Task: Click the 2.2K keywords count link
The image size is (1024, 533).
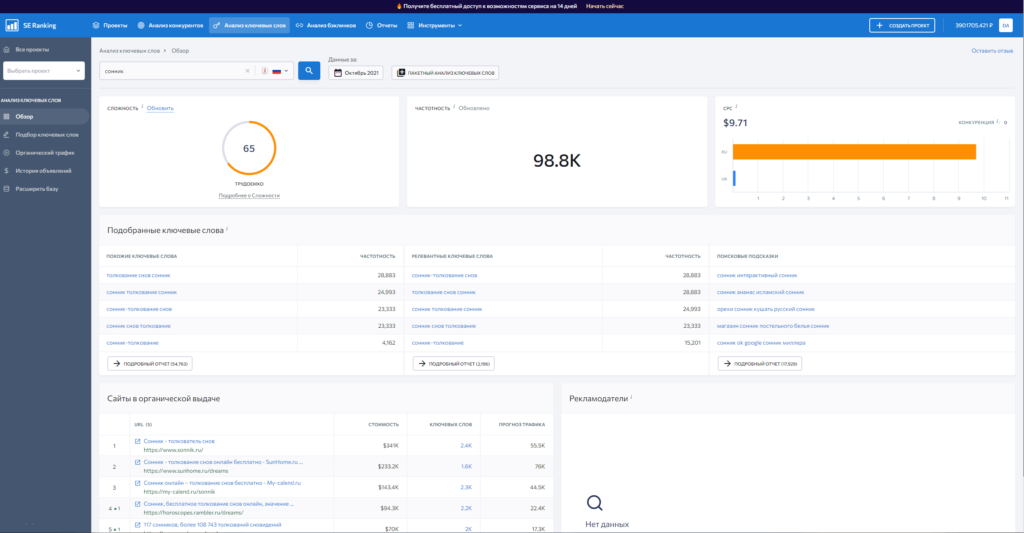Action: click(466, 508)
